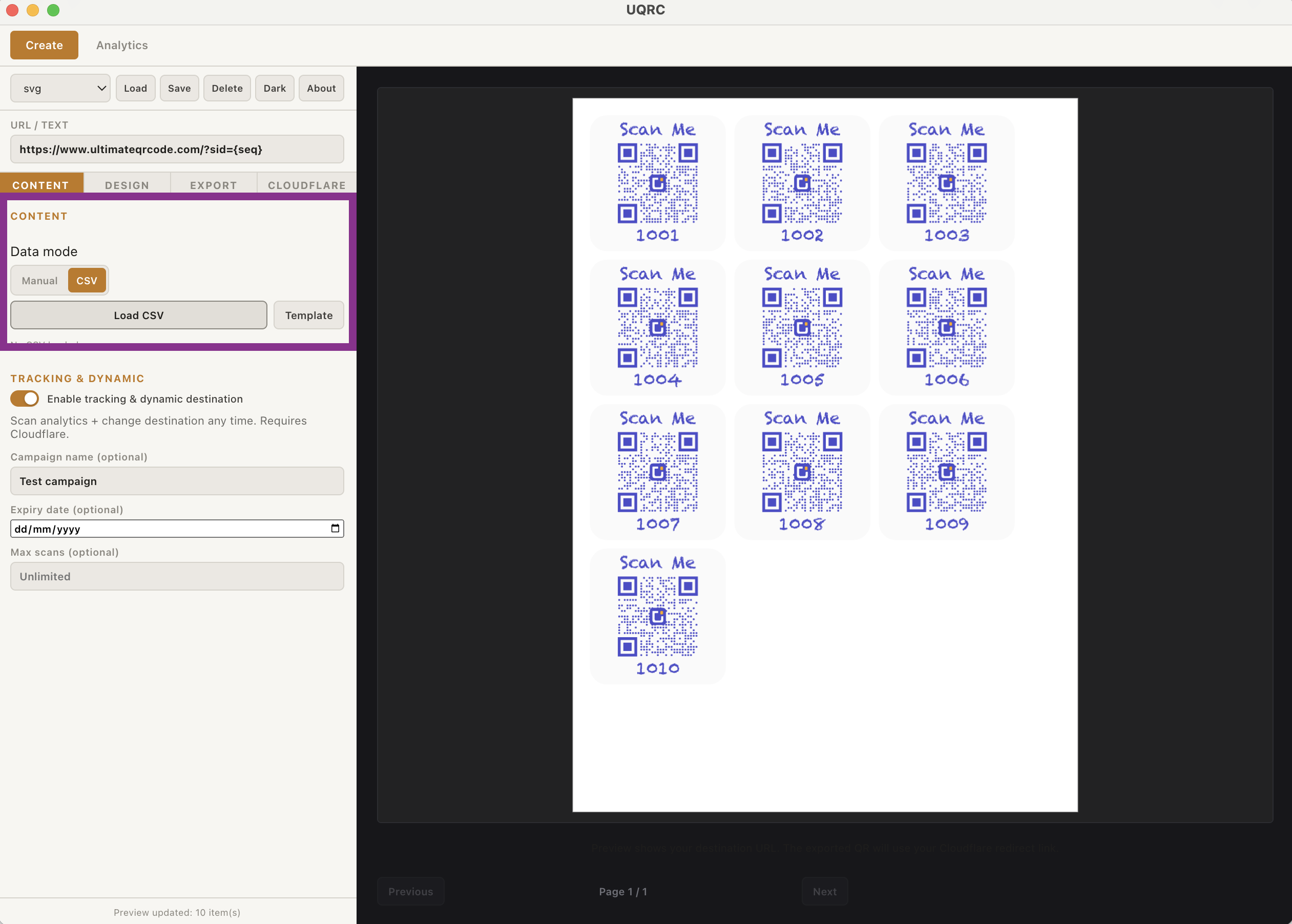The image size is (1292, 924).
Task: Click the Next page button
Action: 825,892
